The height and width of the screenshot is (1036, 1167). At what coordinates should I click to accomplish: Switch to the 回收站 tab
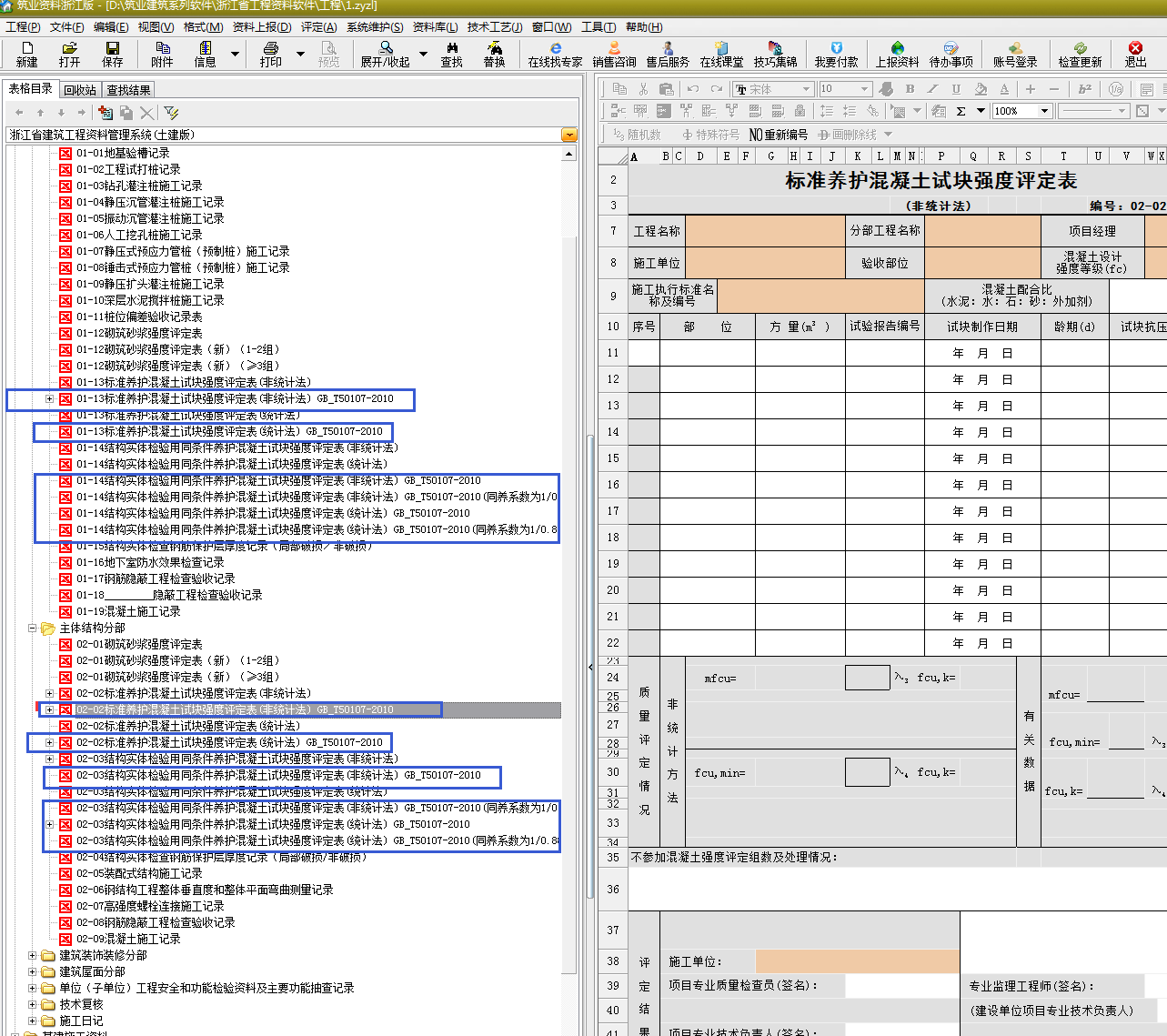coord(80,90)
